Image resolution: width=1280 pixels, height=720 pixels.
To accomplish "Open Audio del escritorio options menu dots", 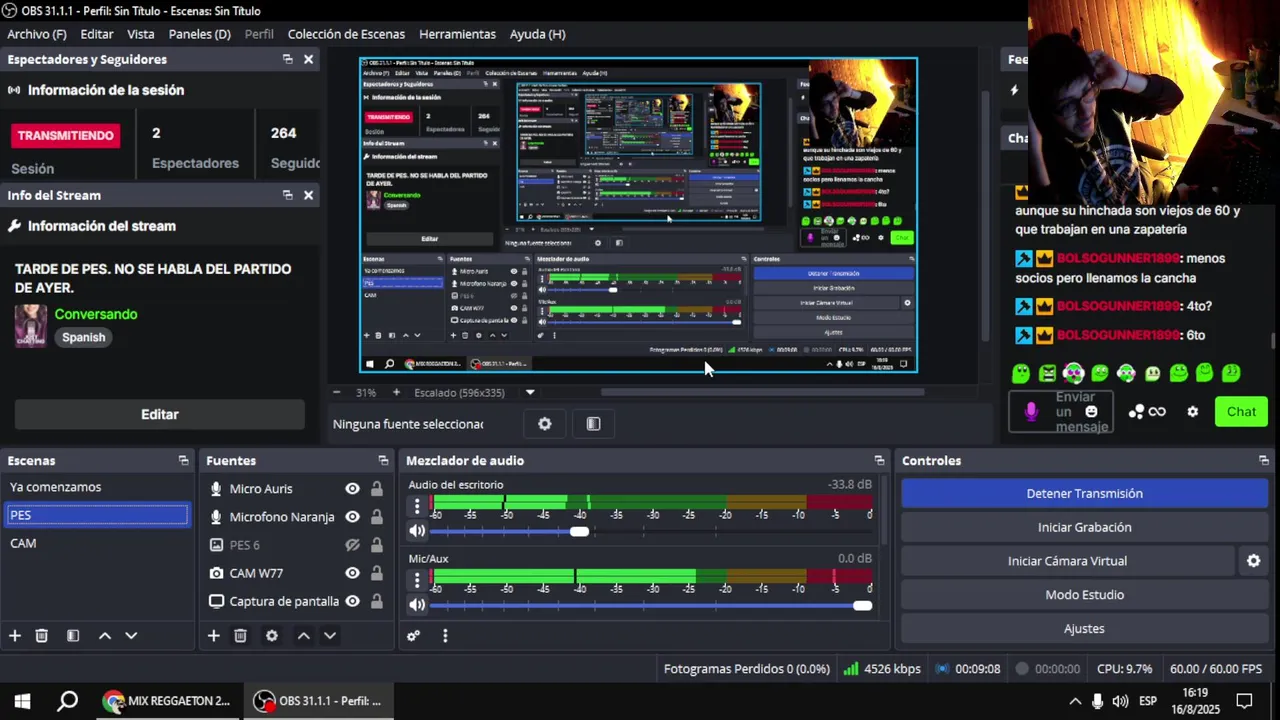I will [417, 505].
